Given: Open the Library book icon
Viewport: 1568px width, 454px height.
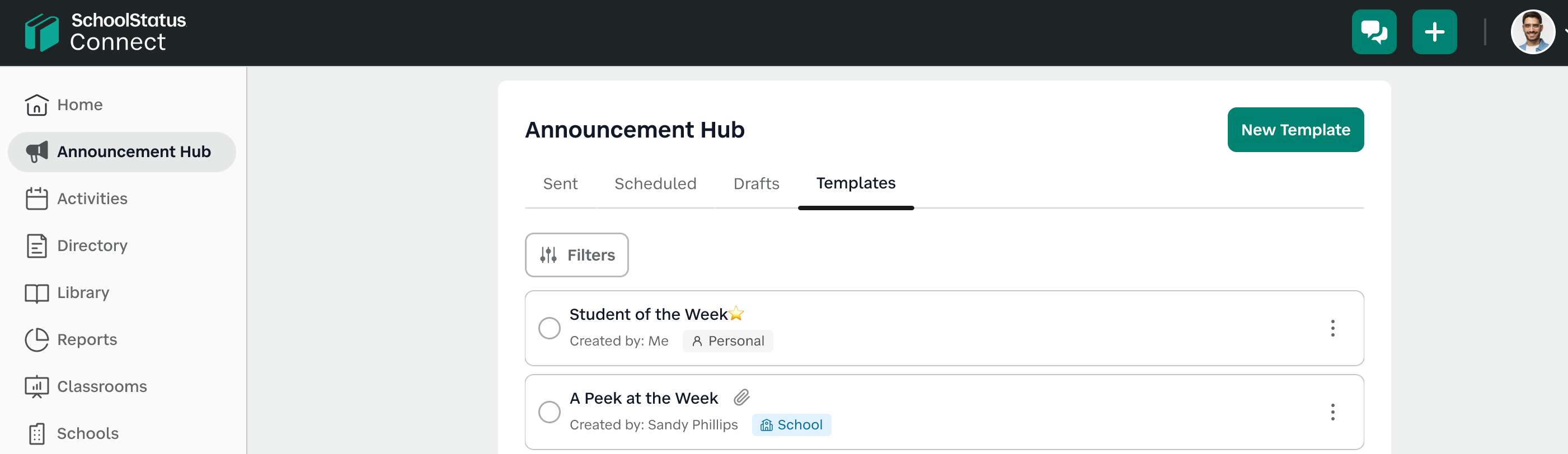Looking at the screenshot, I should point(36,293).
